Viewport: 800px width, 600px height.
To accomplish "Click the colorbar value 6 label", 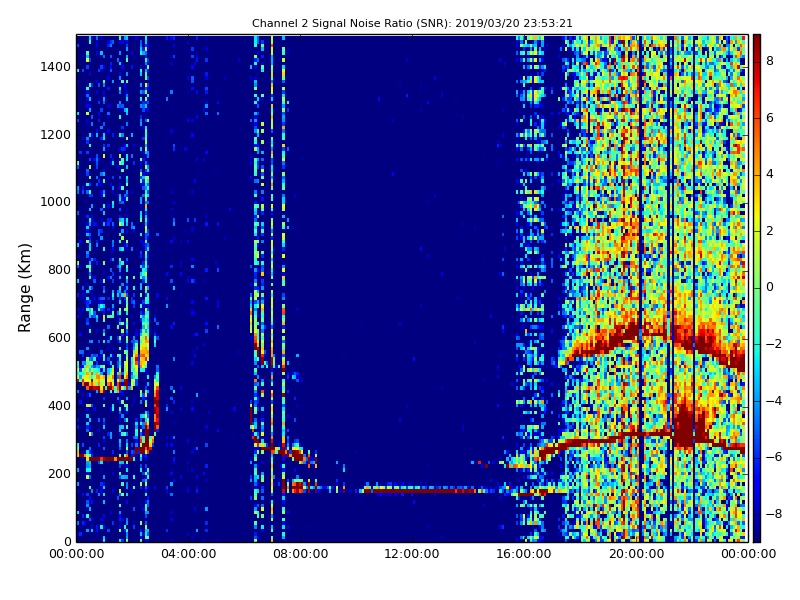I will pos(770,118).
